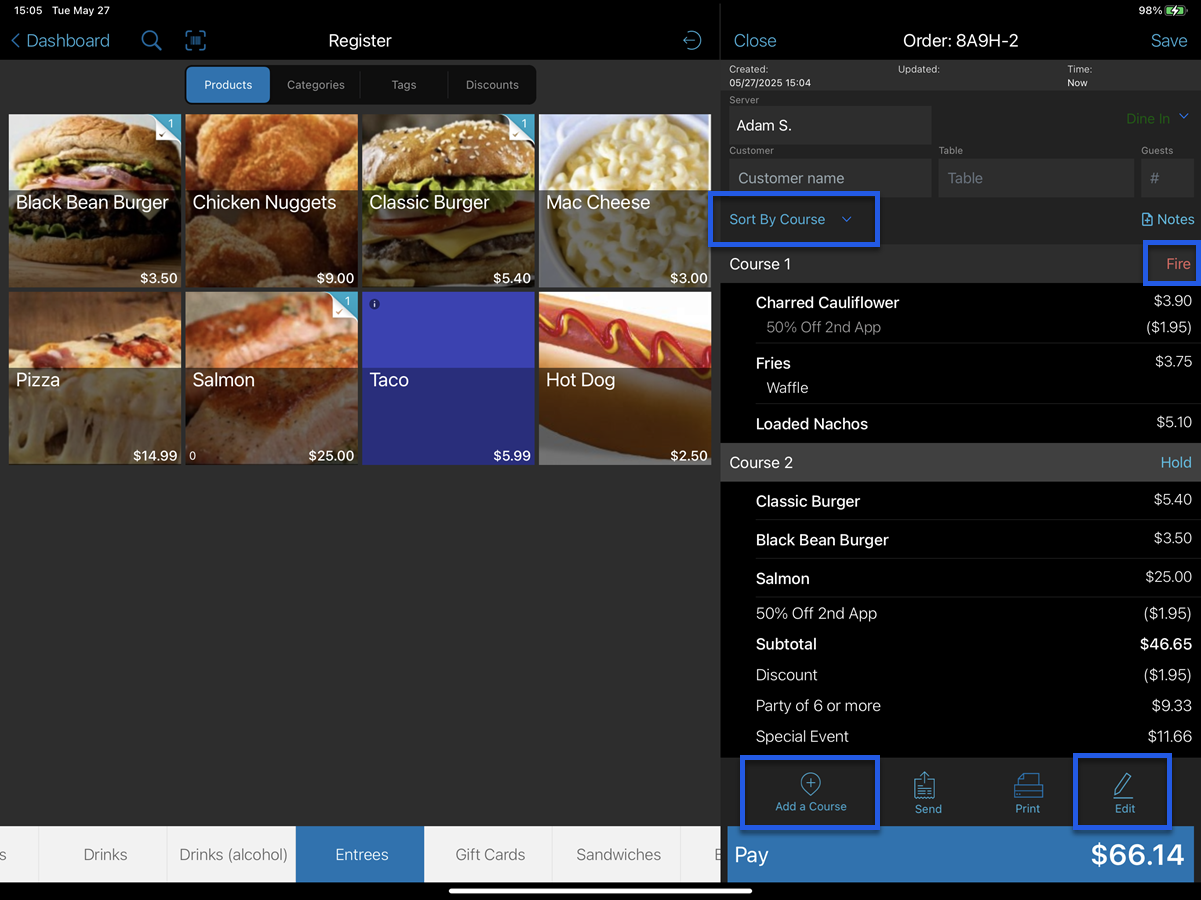
Task: Open the product search magnifier
Action: click(151, 41)
